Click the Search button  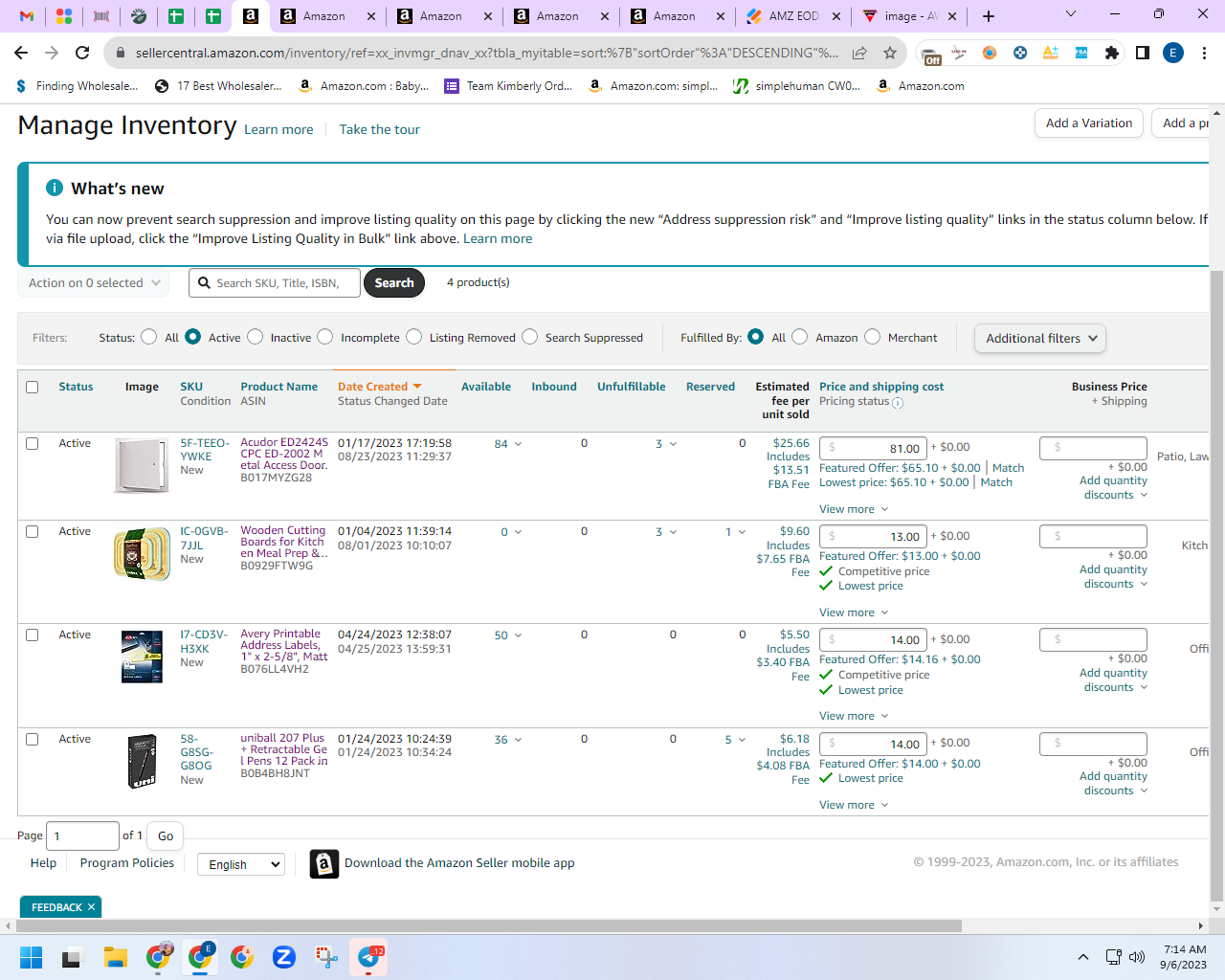click(x=394, y=283)
